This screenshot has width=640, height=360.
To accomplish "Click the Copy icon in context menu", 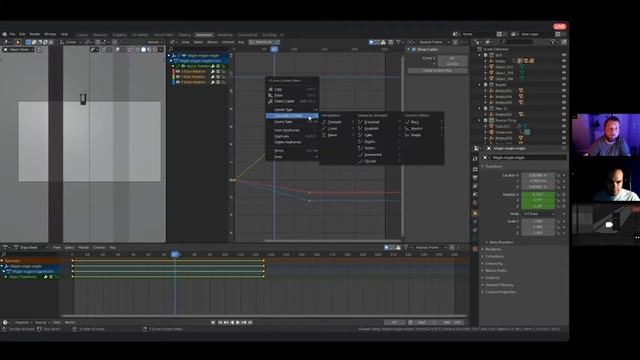I will pyautogui.click(x=270, y=89).
